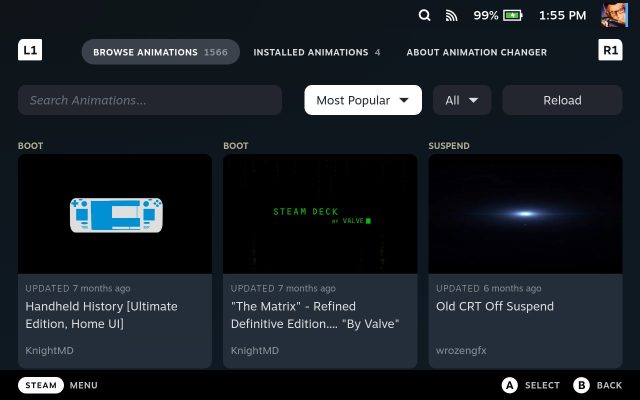Open the search magnifier icon in status bar
This screenshot has width=640, height=400.
pos(425,16)
